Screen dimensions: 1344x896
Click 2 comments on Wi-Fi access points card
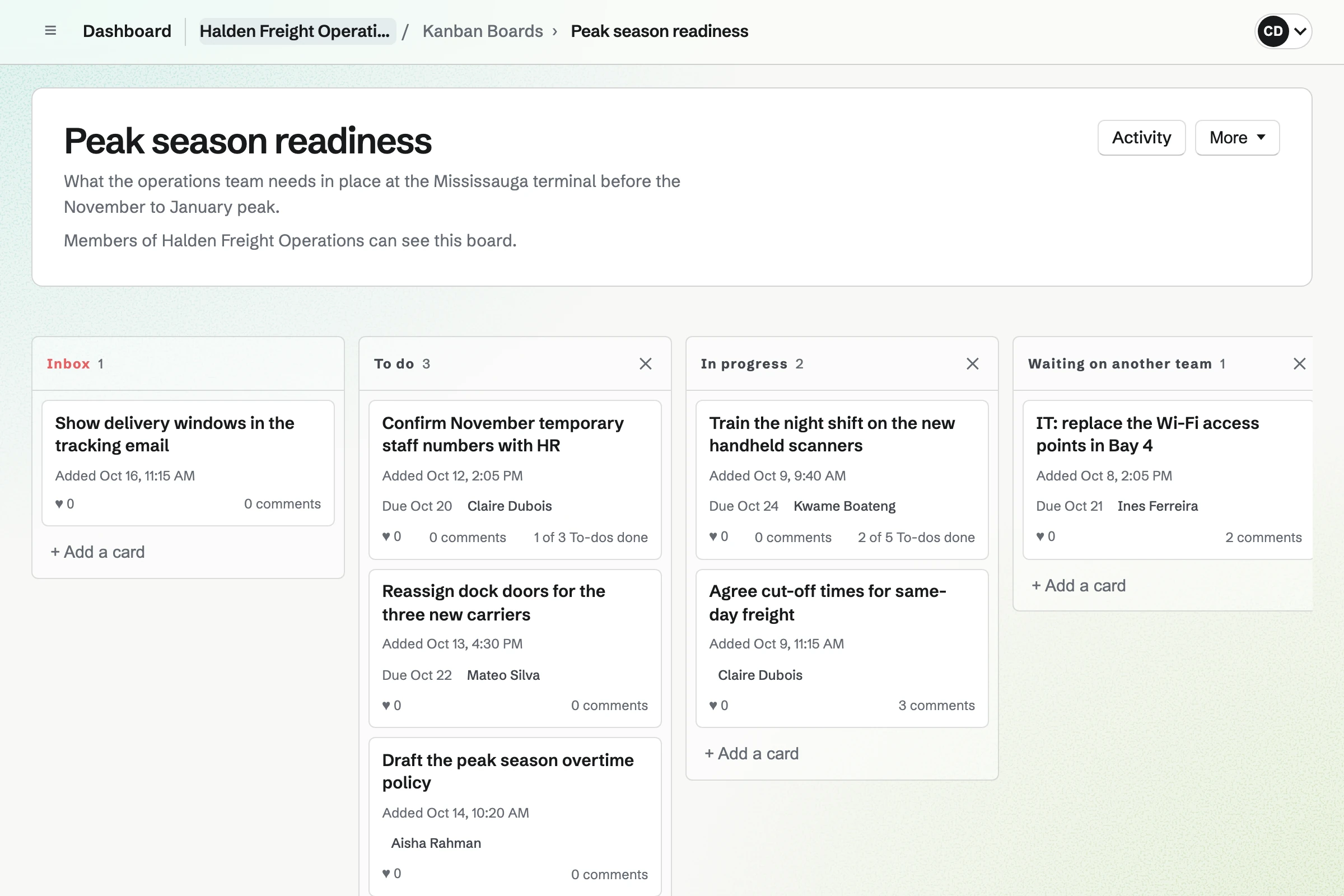pos(1263,538)
